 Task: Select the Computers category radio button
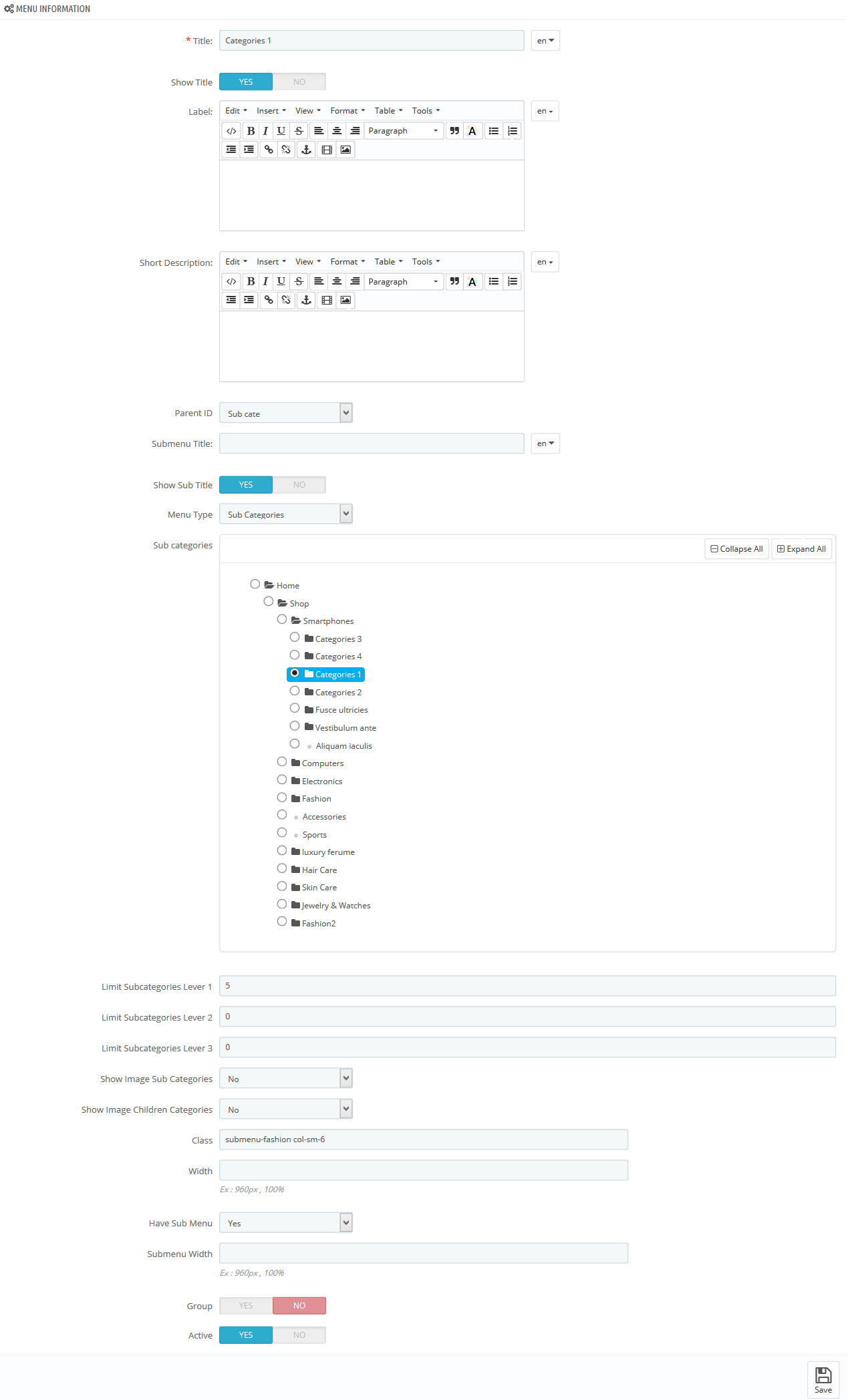click(x=282, y=762)
